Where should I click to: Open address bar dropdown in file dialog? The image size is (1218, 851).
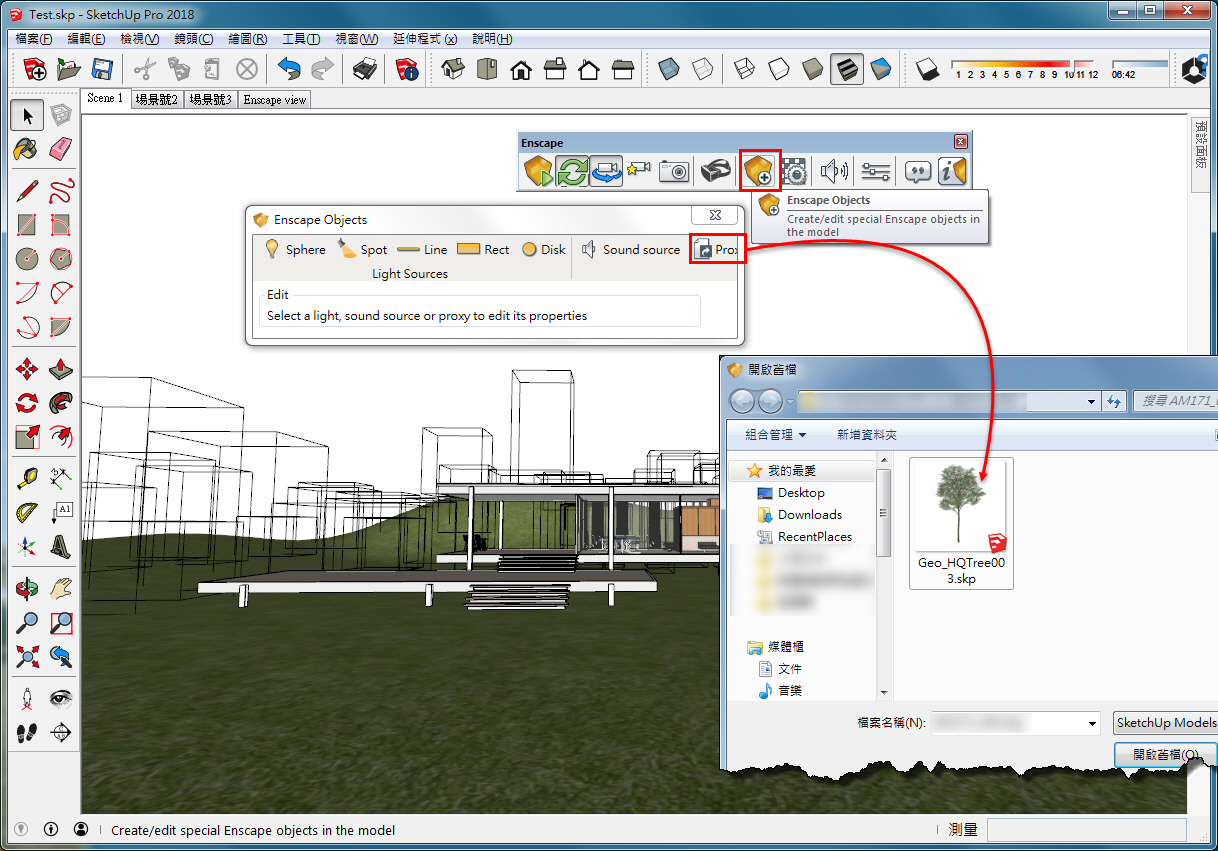pyautogui.click(x=1091, y=402)
